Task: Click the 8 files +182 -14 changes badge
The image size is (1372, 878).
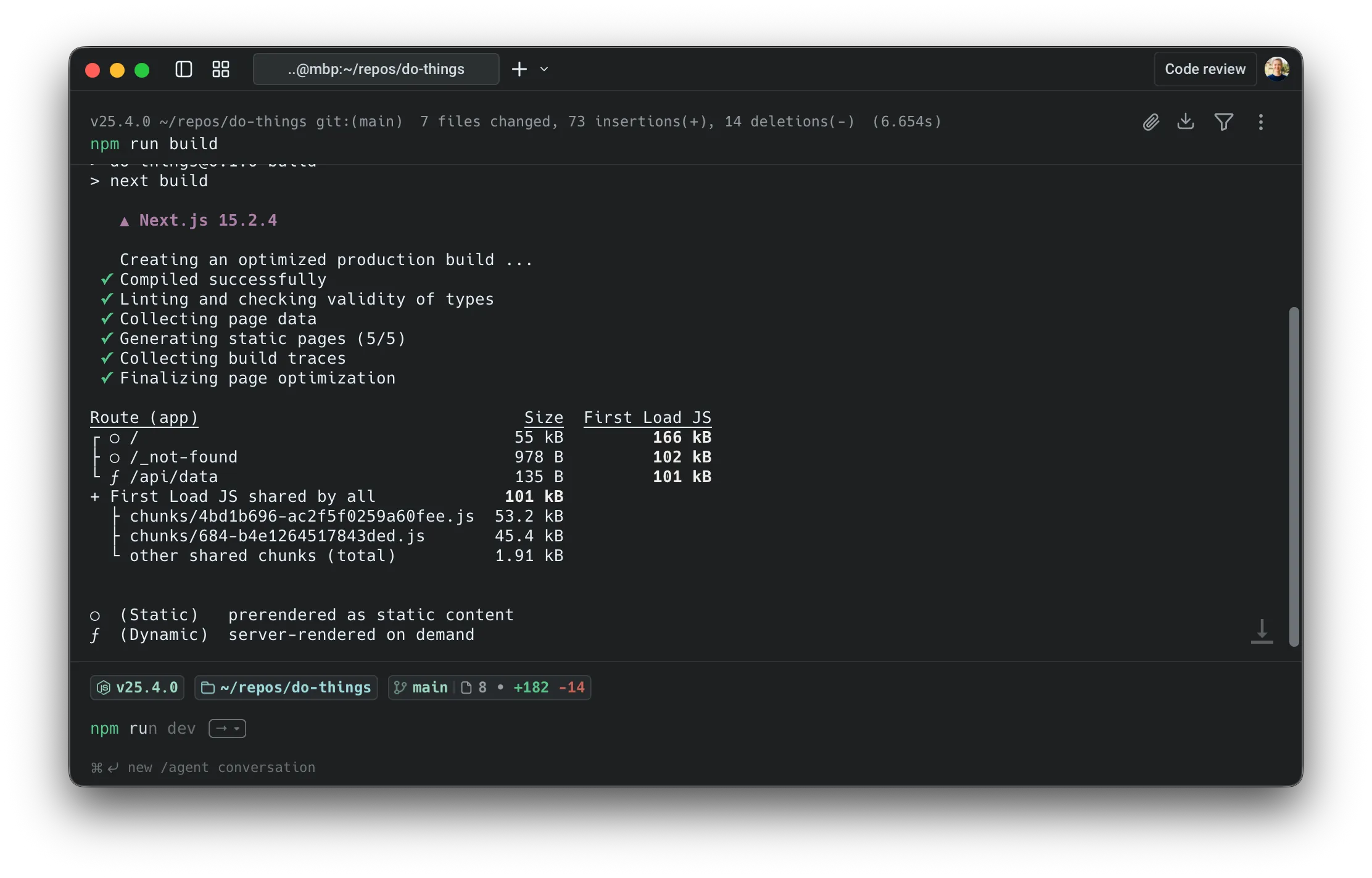Action: click(x=526, y=687)
